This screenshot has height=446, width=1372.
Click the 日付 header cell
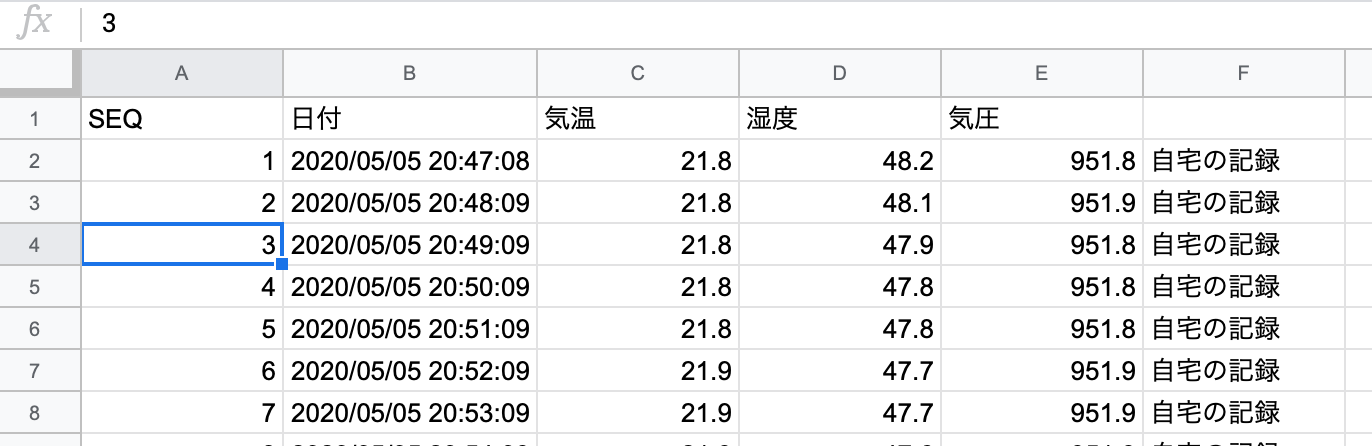(x=409, y=119)
